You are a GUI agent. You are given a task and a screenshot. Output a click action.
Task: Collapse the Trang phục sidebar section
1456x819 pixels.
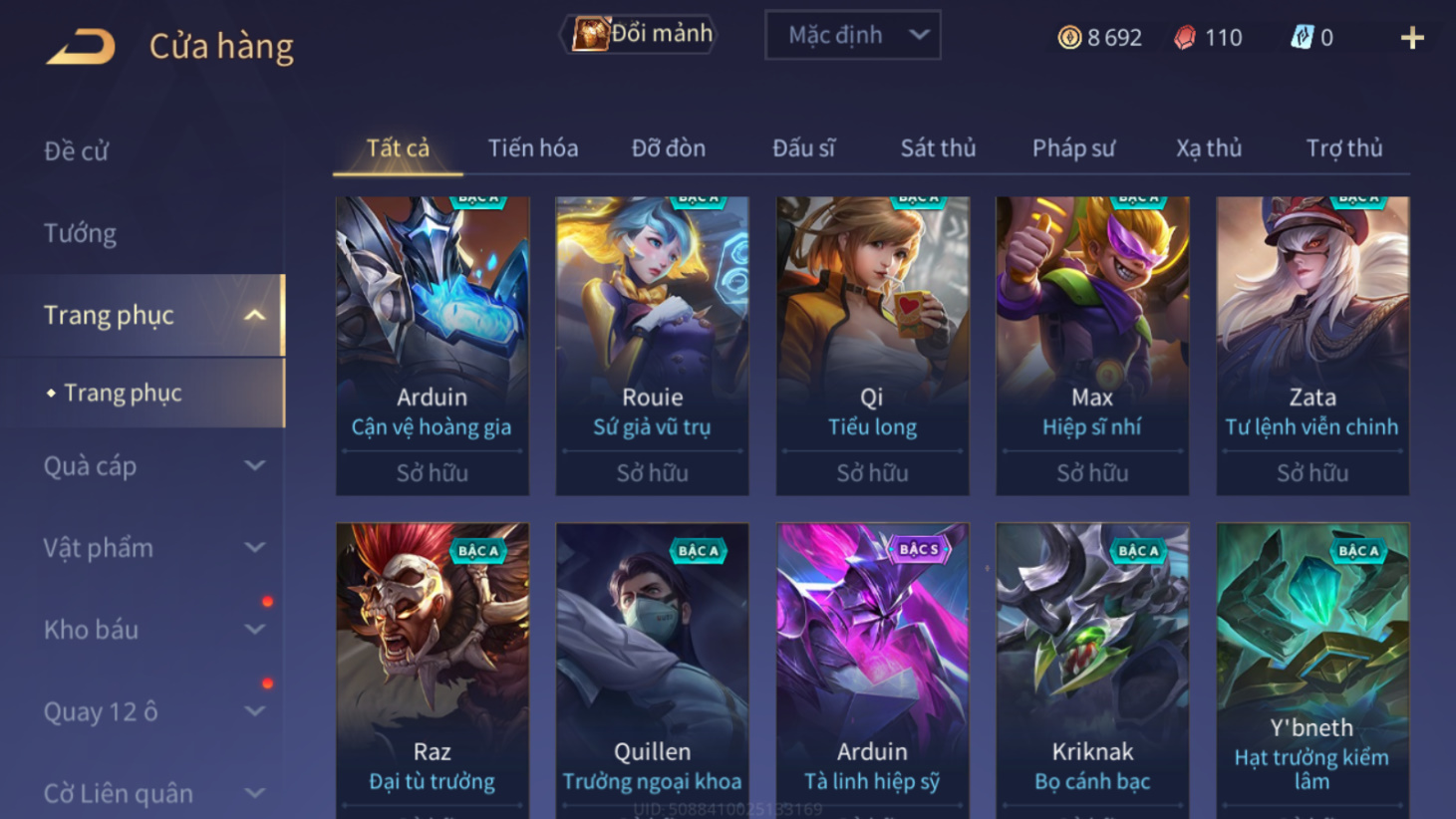(255, 315)
